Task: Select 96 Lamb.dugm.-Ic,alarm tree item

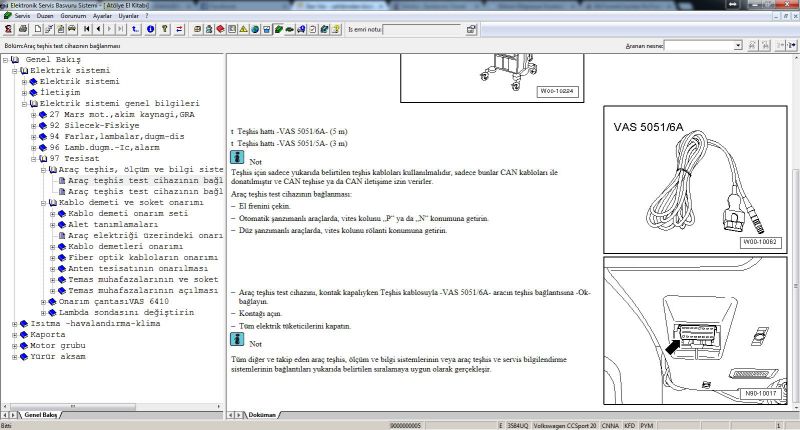Action: (x=105, y=147)
